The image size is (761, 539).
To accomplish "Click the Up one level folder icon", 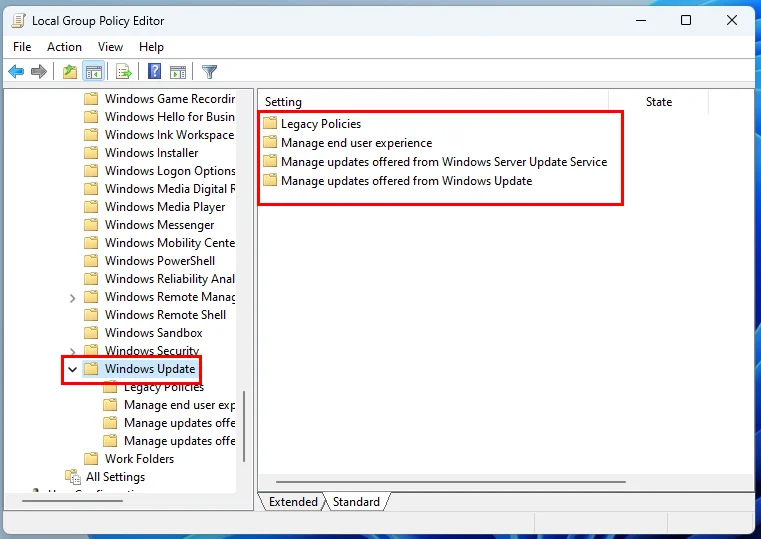I will [70, 72].
